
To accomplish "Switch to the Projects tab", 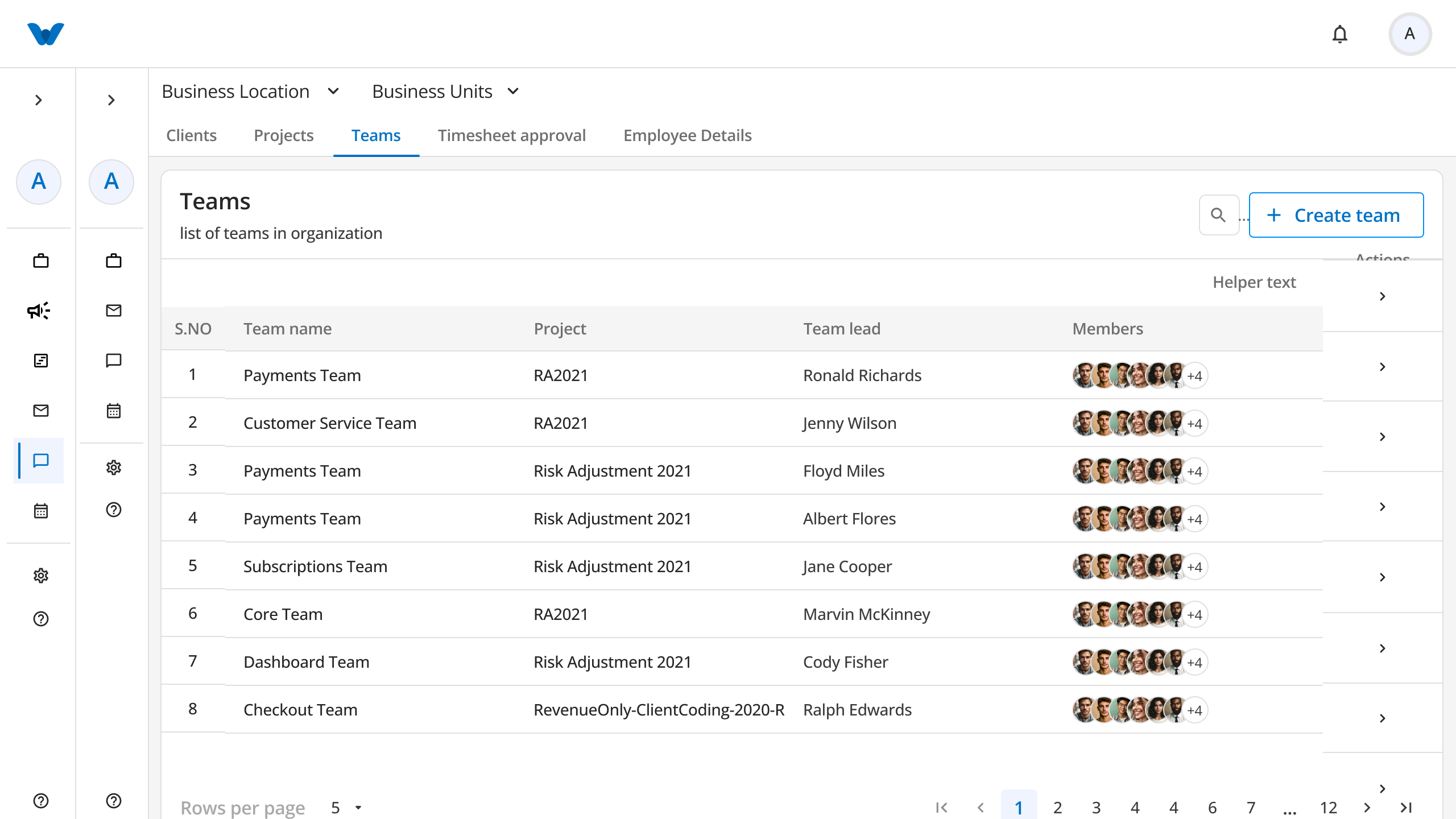I will click(284, 135).
